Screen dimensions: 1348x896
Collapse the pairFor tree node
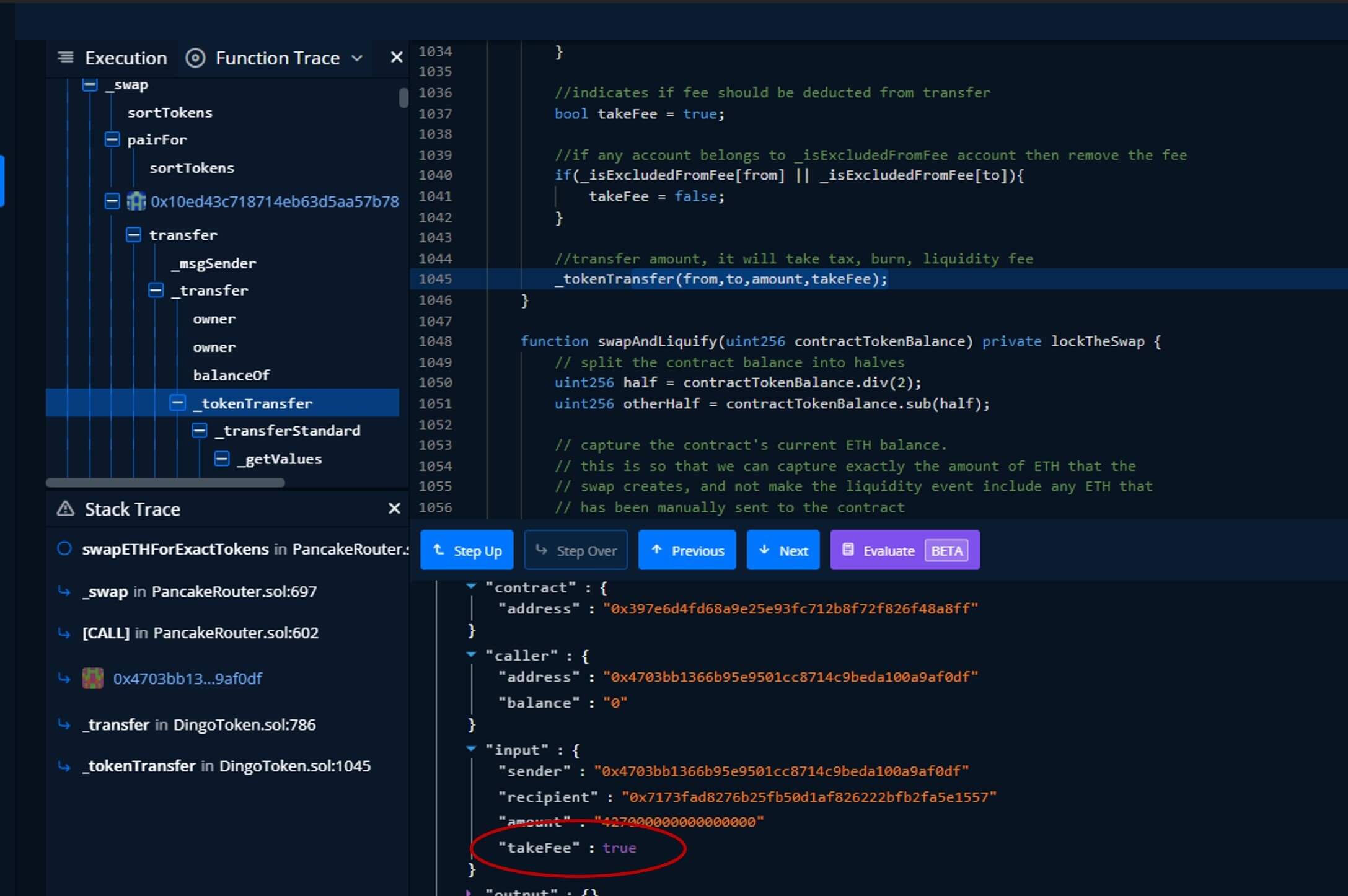tap(112, 140)
